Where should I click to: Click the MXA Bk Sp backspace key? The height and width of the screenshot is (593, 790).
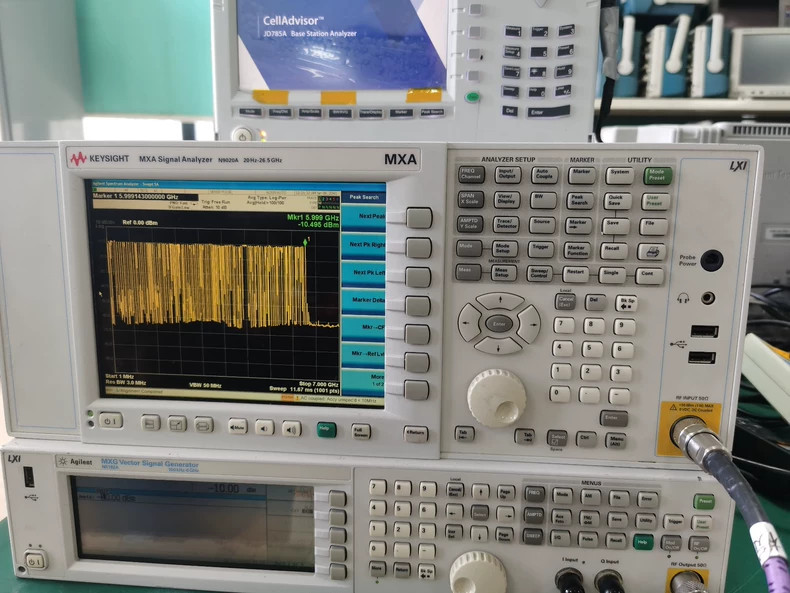(x=626, y=303)
